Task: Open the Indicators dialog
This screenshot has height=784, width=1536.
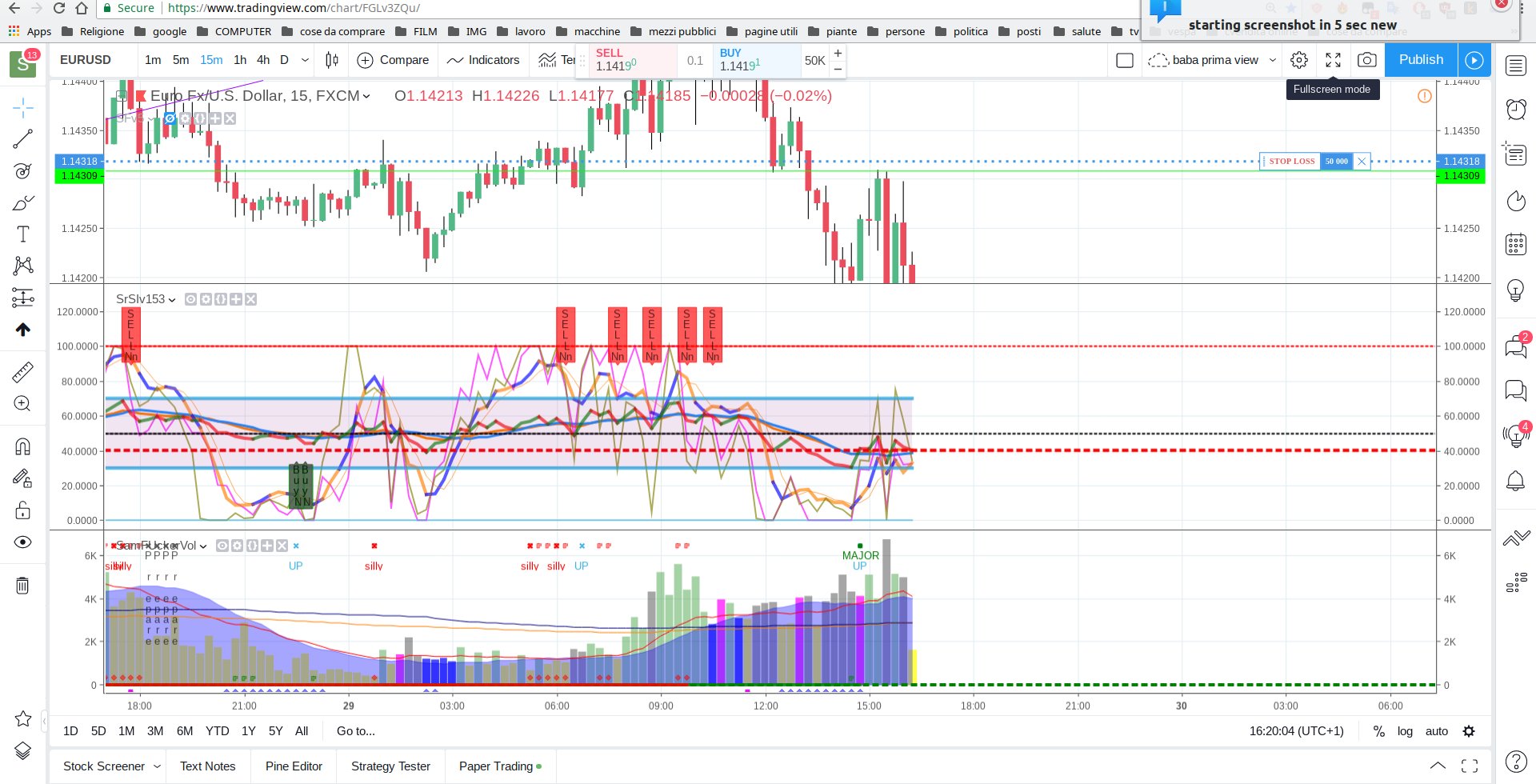Action: pos(483,60)
